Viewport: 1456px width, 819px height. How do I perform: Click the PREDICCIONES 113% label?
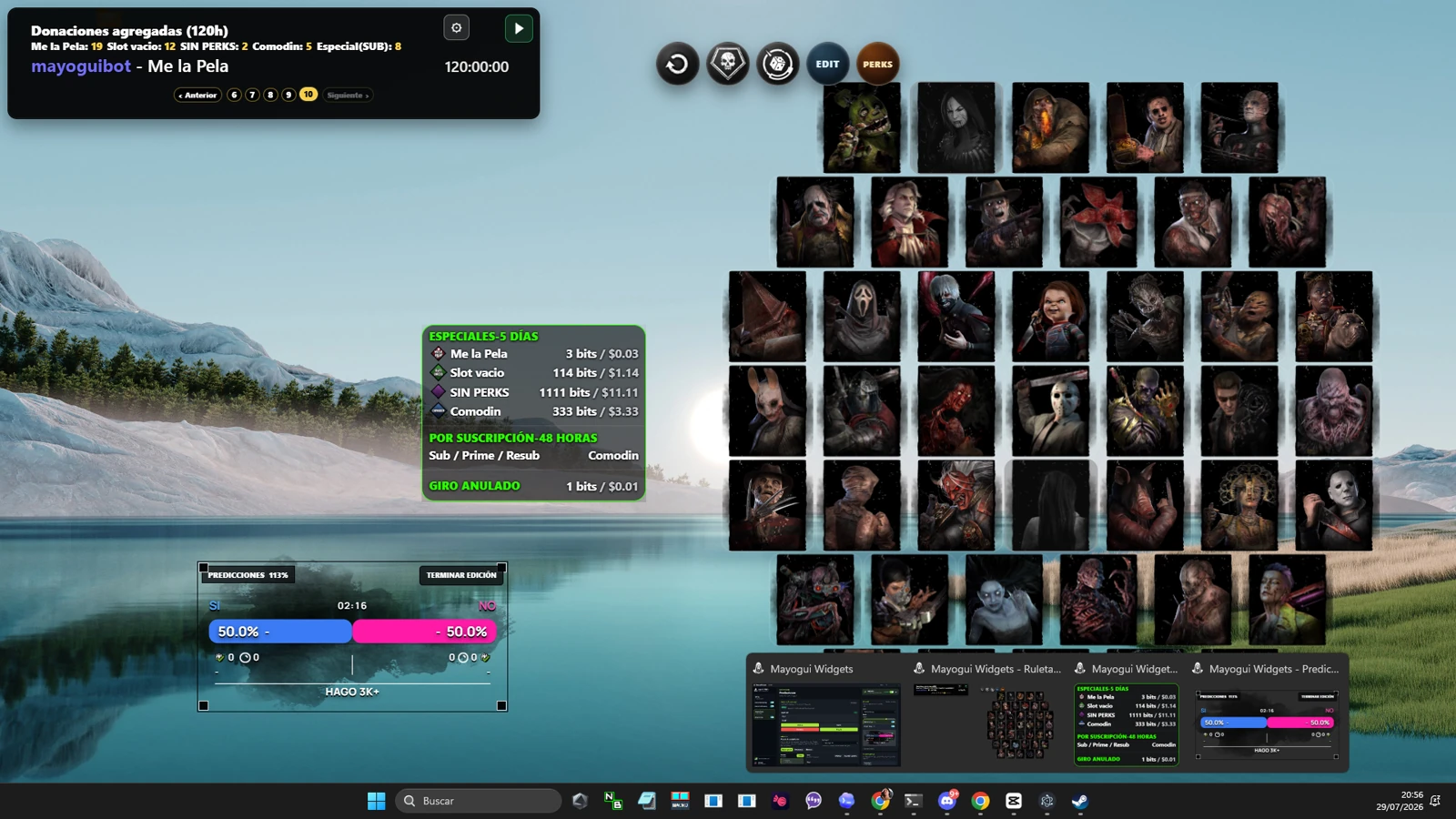(248, 575)
